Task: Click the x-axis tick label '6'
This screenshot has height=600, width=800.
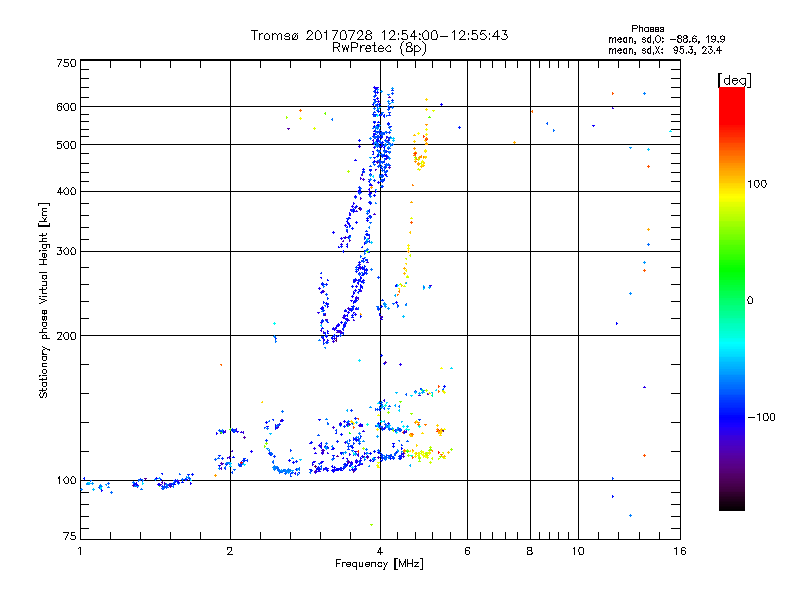Action: click(467, 551)
